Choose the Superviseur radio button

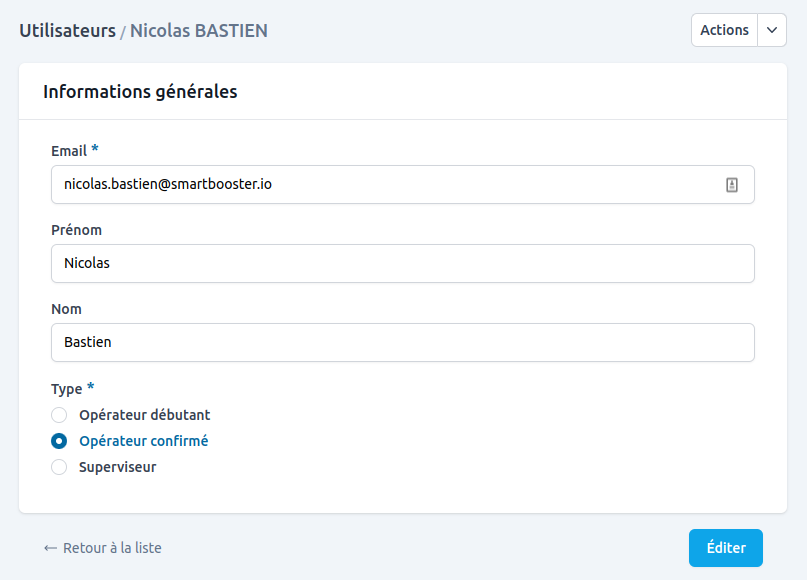point(59,467)
